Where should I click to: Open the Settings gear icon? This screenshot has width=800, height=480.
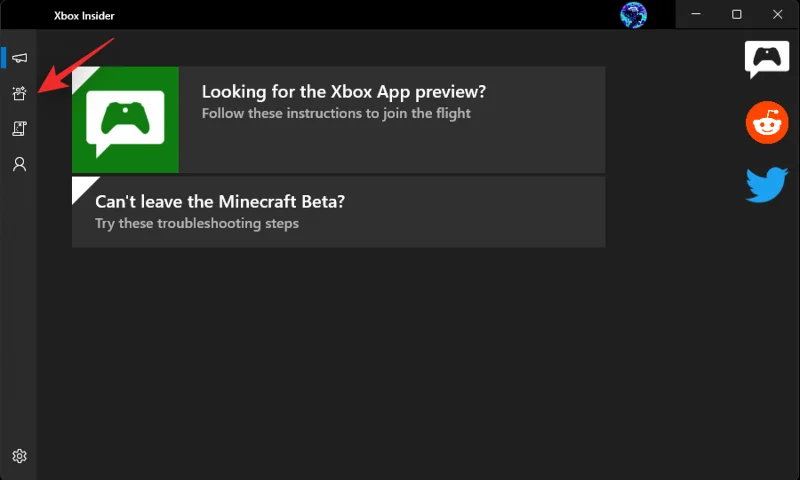19,456
